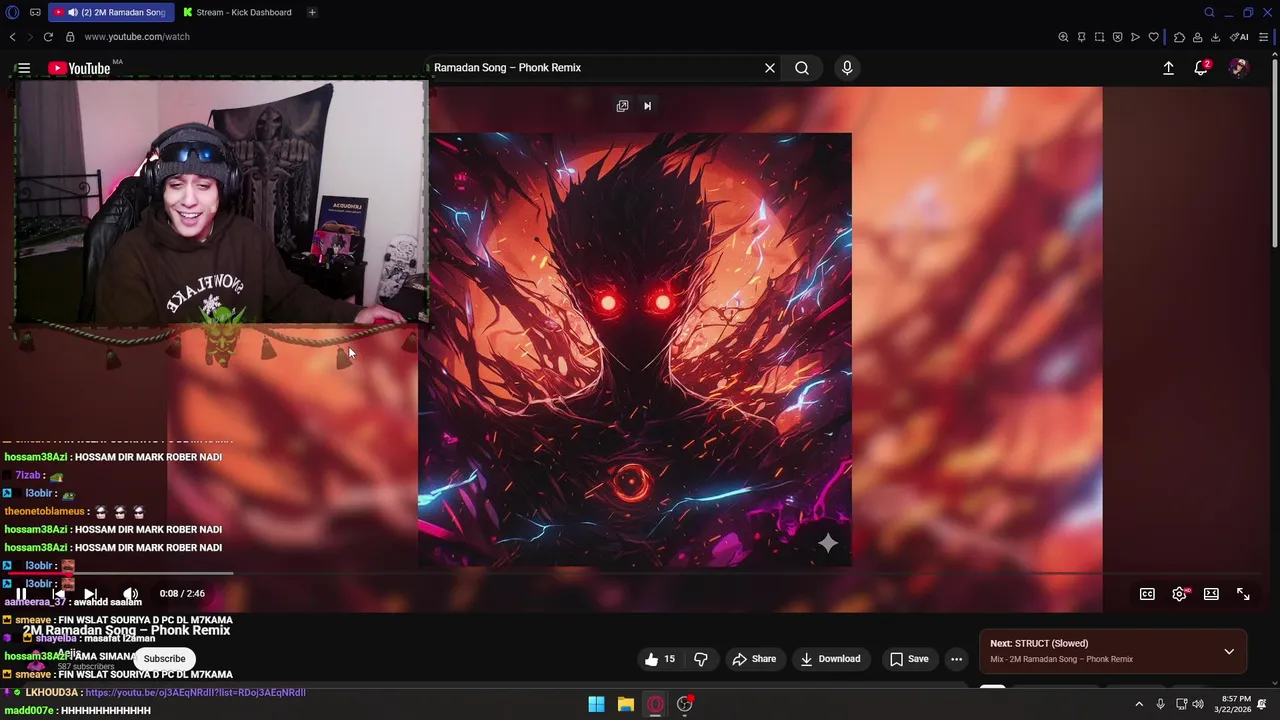The height and width of the screenshot is (720, 1280).
Task: Open the player settings gear
Action: [x=1180, y=594]
